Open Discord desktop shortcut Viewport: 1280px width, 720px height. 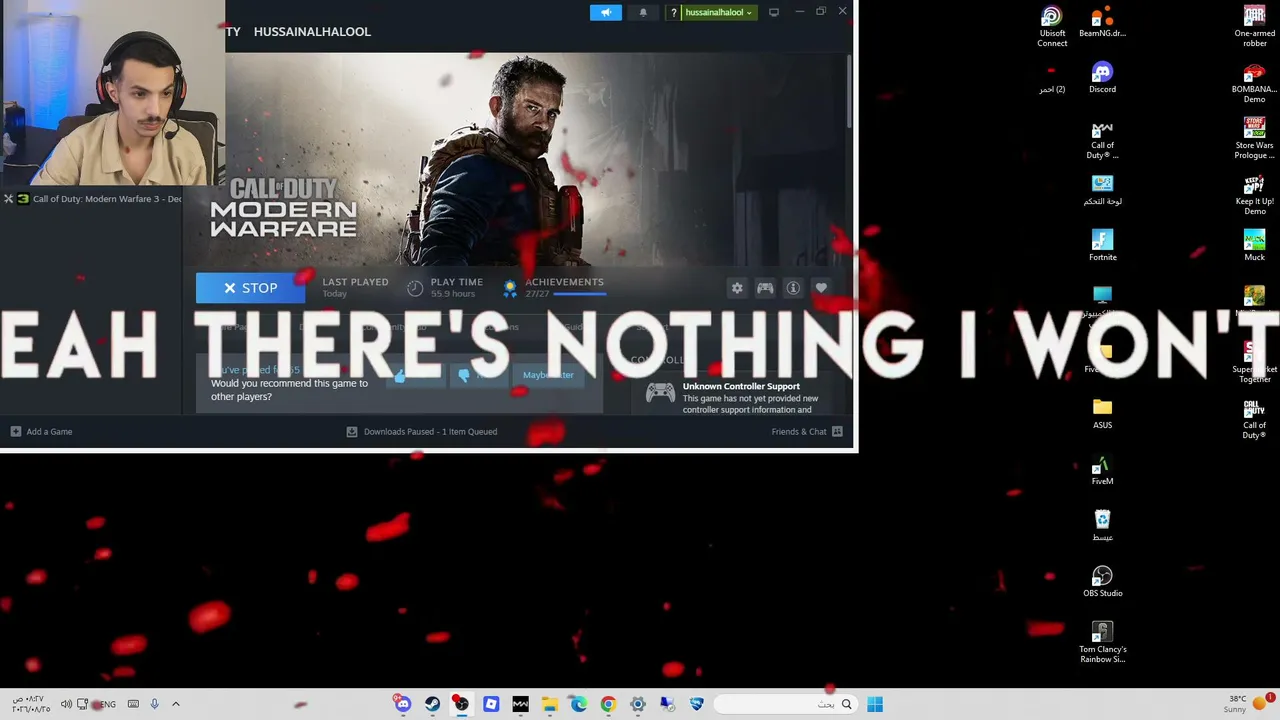[x=1102, y=78]
